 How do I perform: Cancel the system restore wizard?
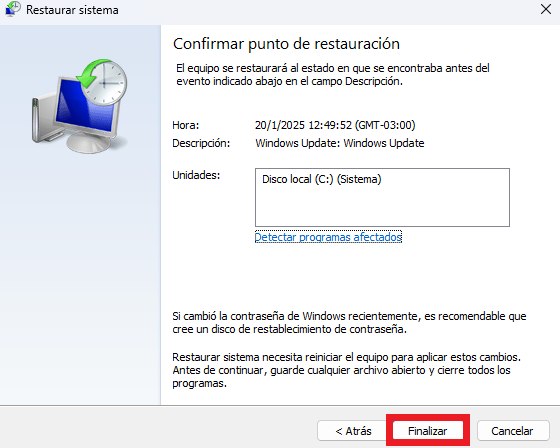[513, 430]
